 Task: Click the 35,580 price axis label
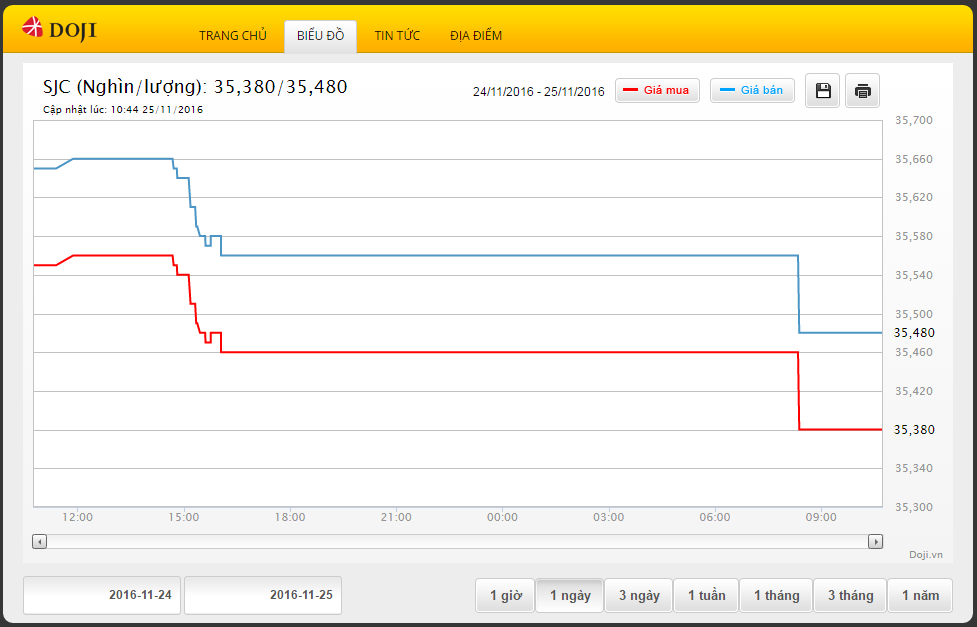tap(914, 237)
